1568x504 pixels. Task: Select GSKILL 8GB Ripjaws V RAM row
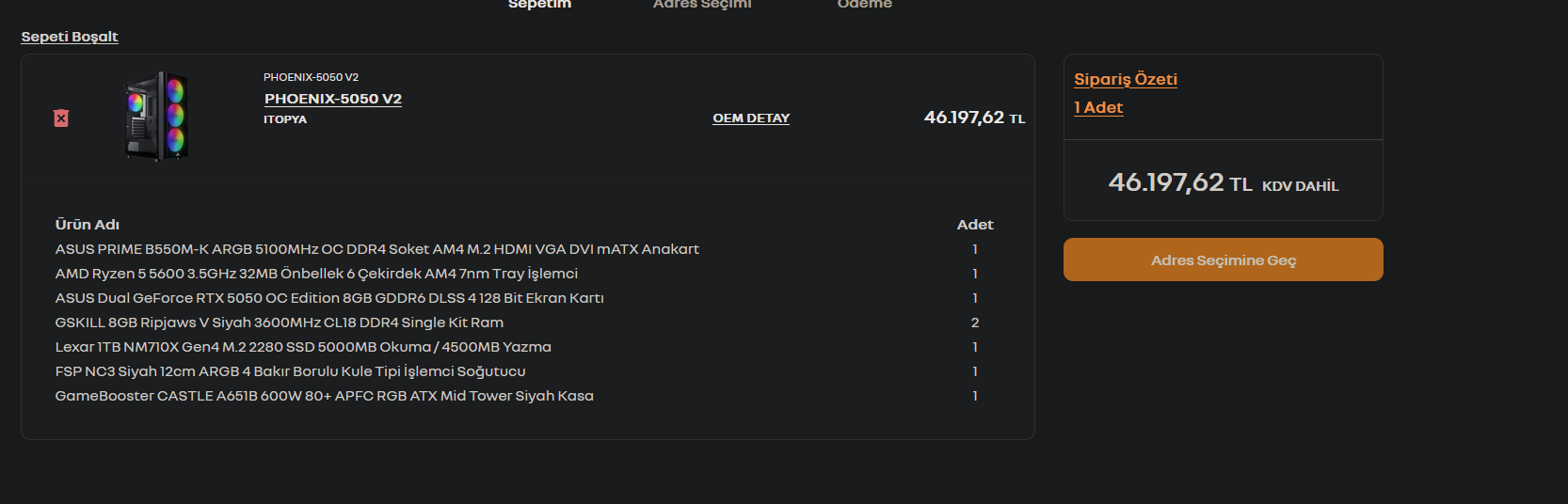524,323
